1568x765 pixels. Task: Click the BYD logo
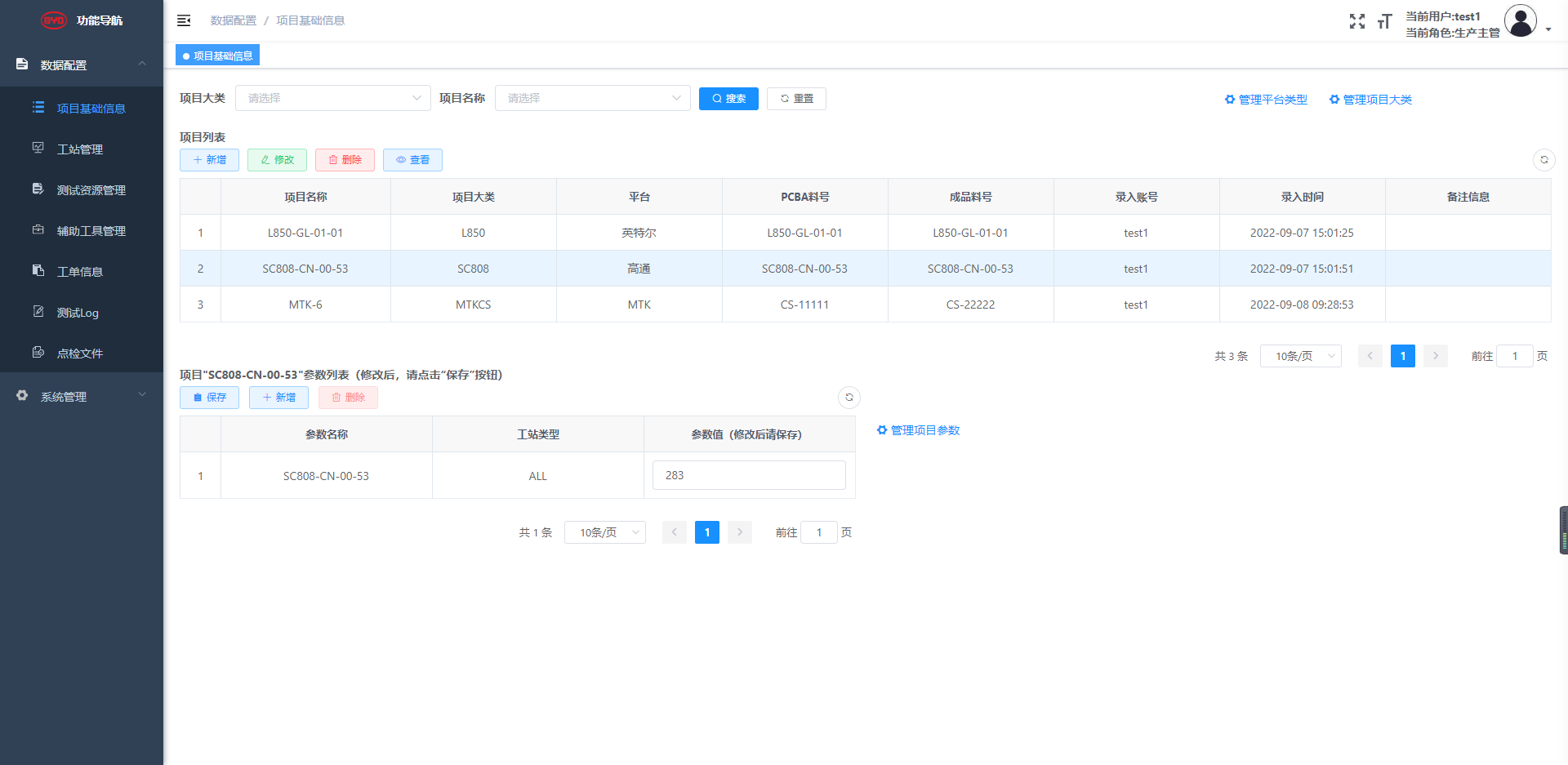(54, 20)
